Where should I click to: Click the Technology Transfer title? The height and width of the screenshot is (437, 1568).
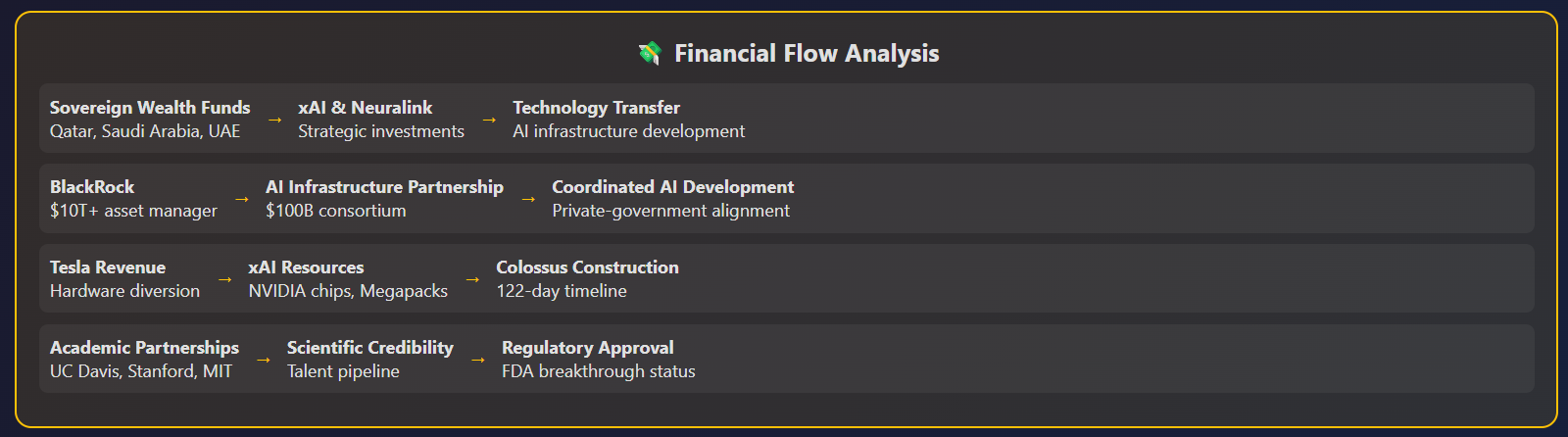[596, 108]
